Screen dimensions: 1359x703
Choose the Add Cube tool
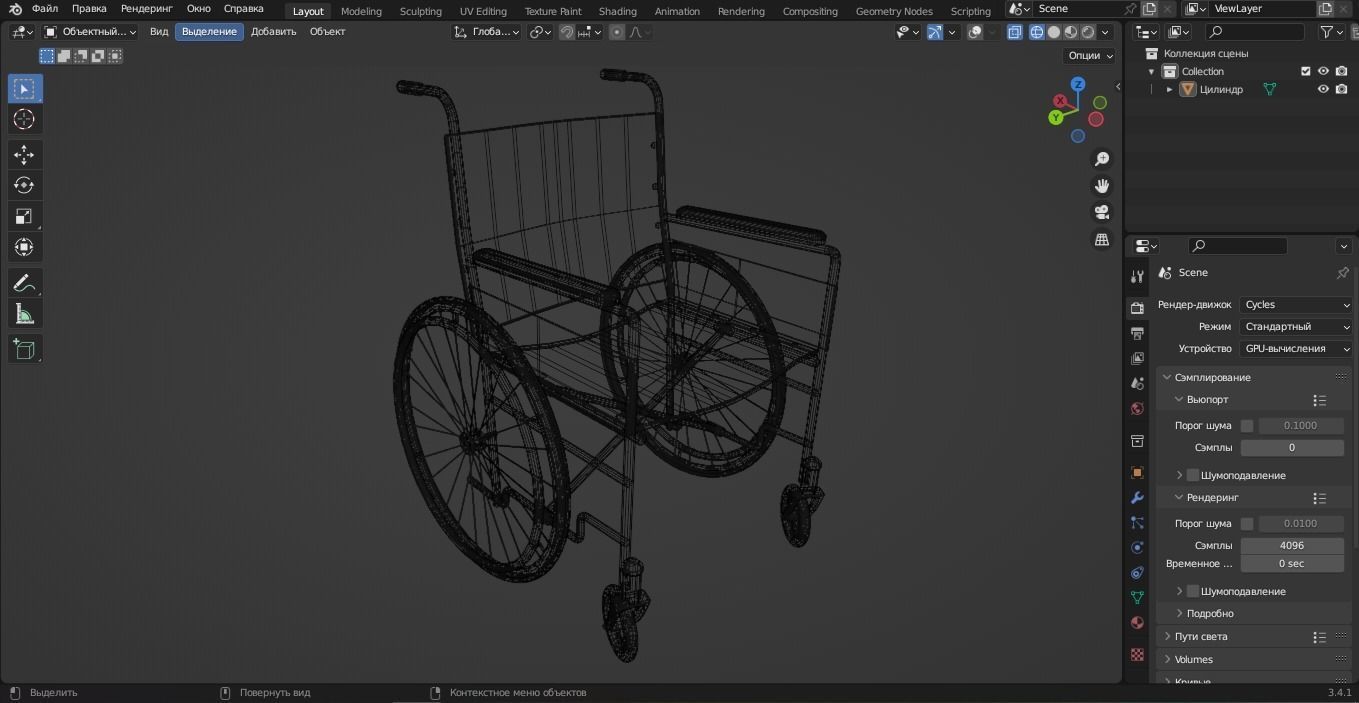click(x=25, y=349)
